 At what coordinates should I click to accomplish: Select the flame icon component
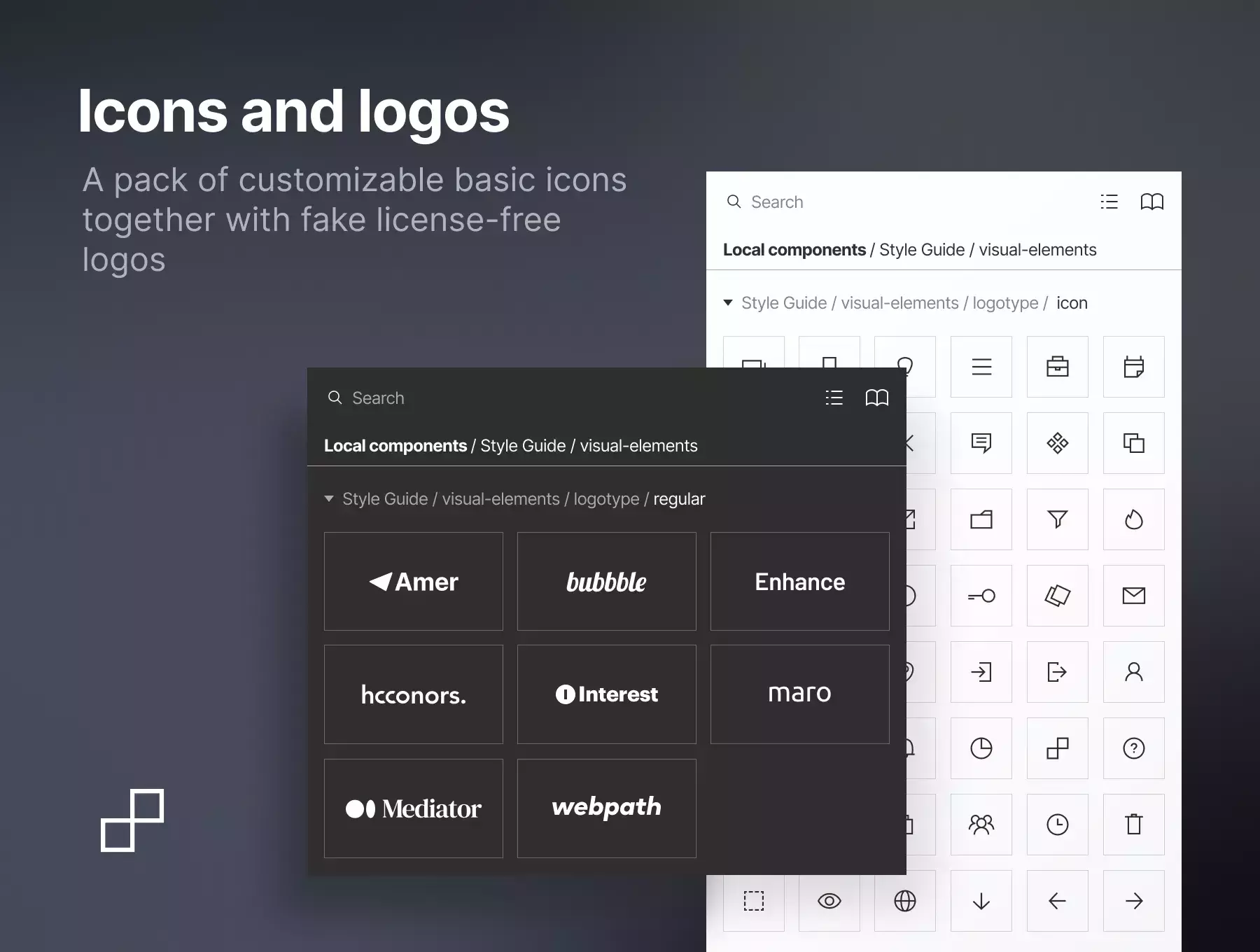(1134, 519)
